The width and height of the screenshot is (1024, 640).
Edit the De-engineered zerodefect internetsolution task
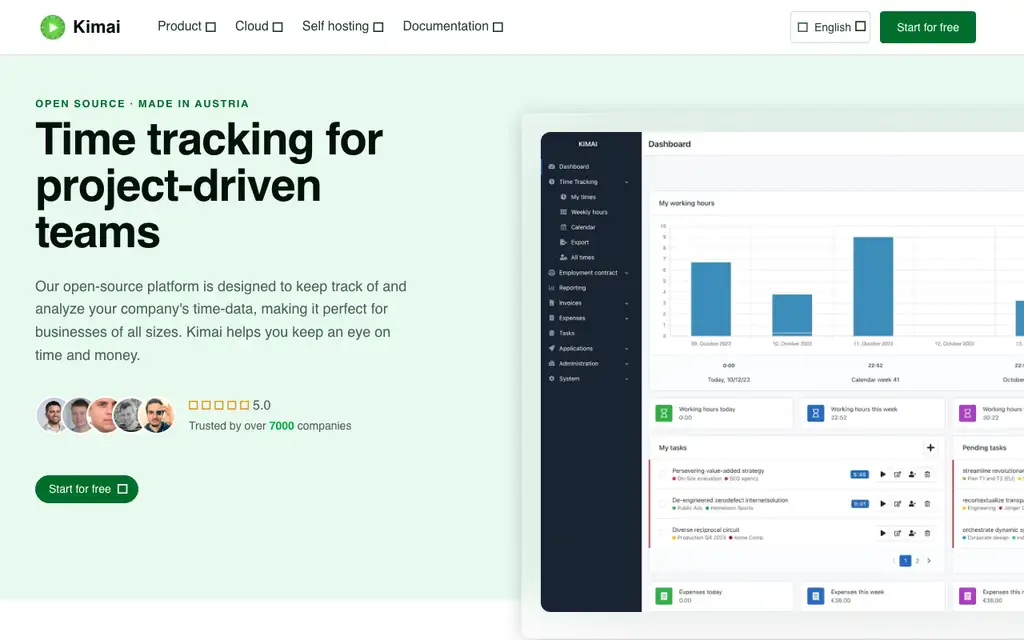(x=897, y=504)
